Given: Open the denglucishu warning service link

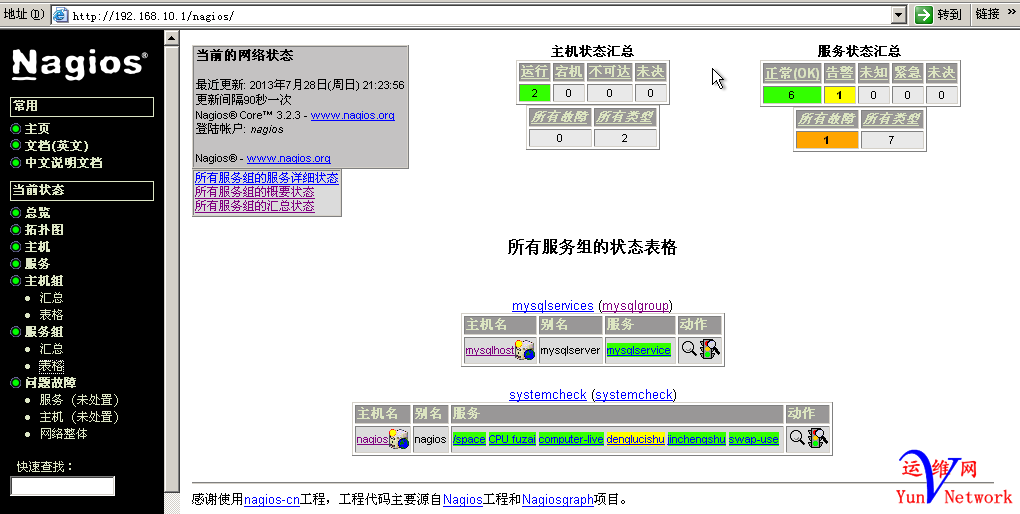Looking at the screenshot, I should pyautogui.click(x=636, y=439).
